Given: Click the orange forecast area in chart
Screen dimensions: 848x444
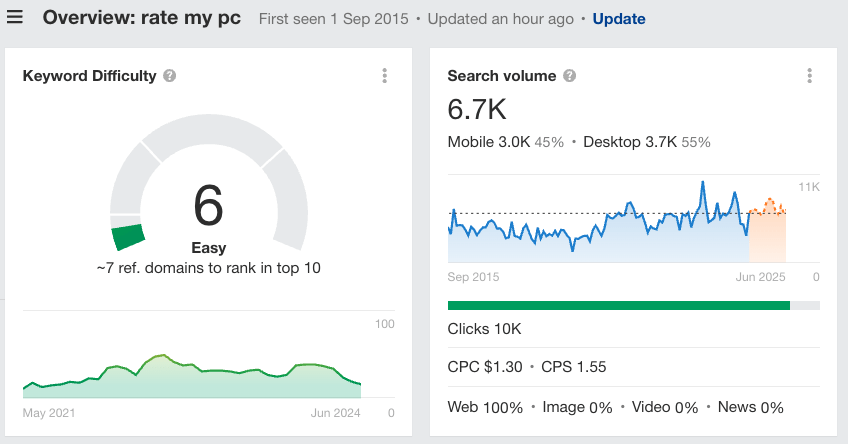Looking at the screenshot, I should (x=767, y=236).
